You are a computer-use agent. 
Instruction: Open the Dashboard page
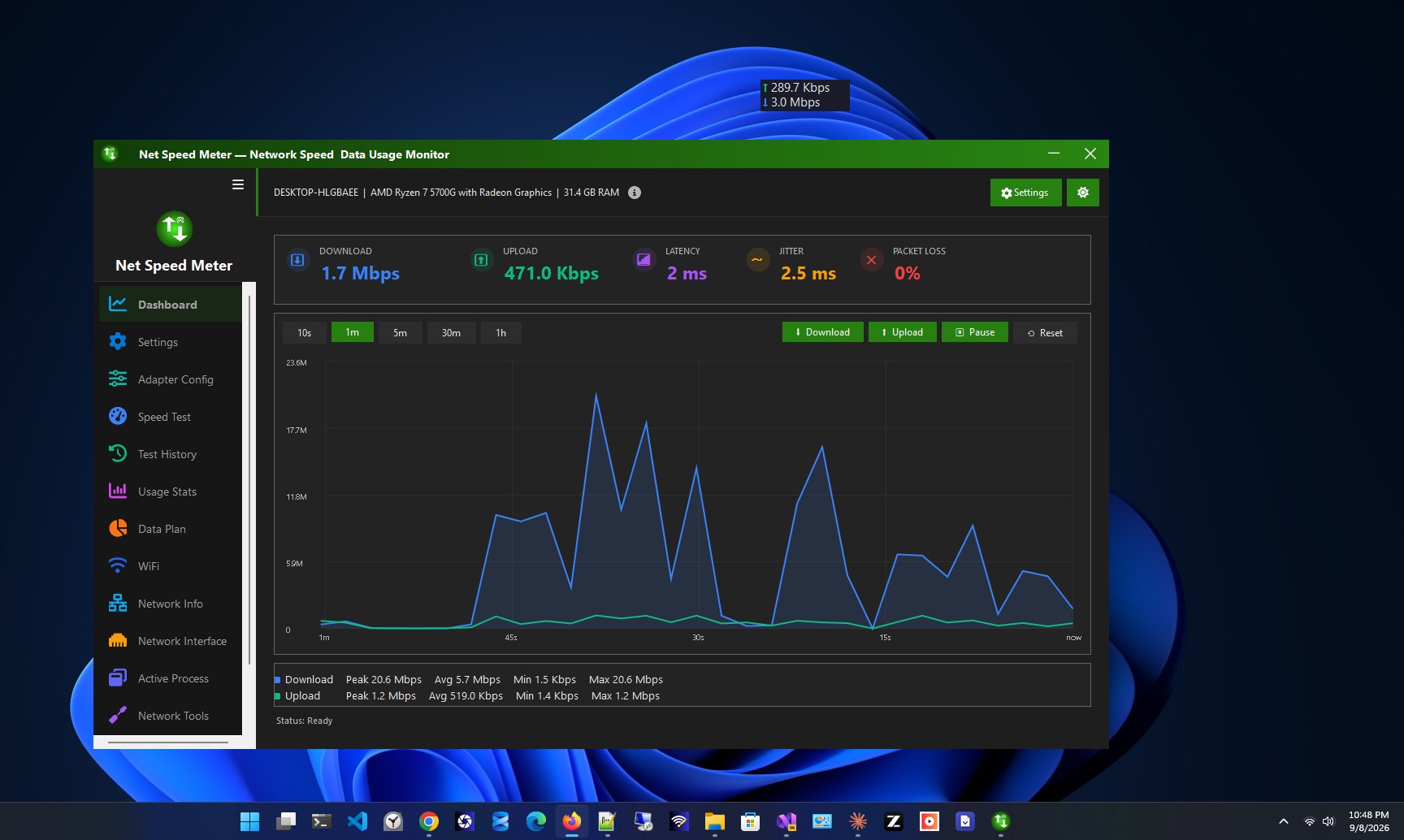(x=171, y=305)
